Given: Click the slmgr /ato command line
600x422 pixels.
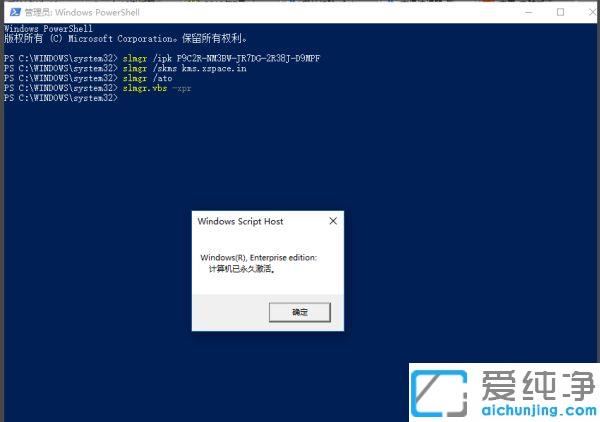Looking at the screenshot, I should point(88,78).
